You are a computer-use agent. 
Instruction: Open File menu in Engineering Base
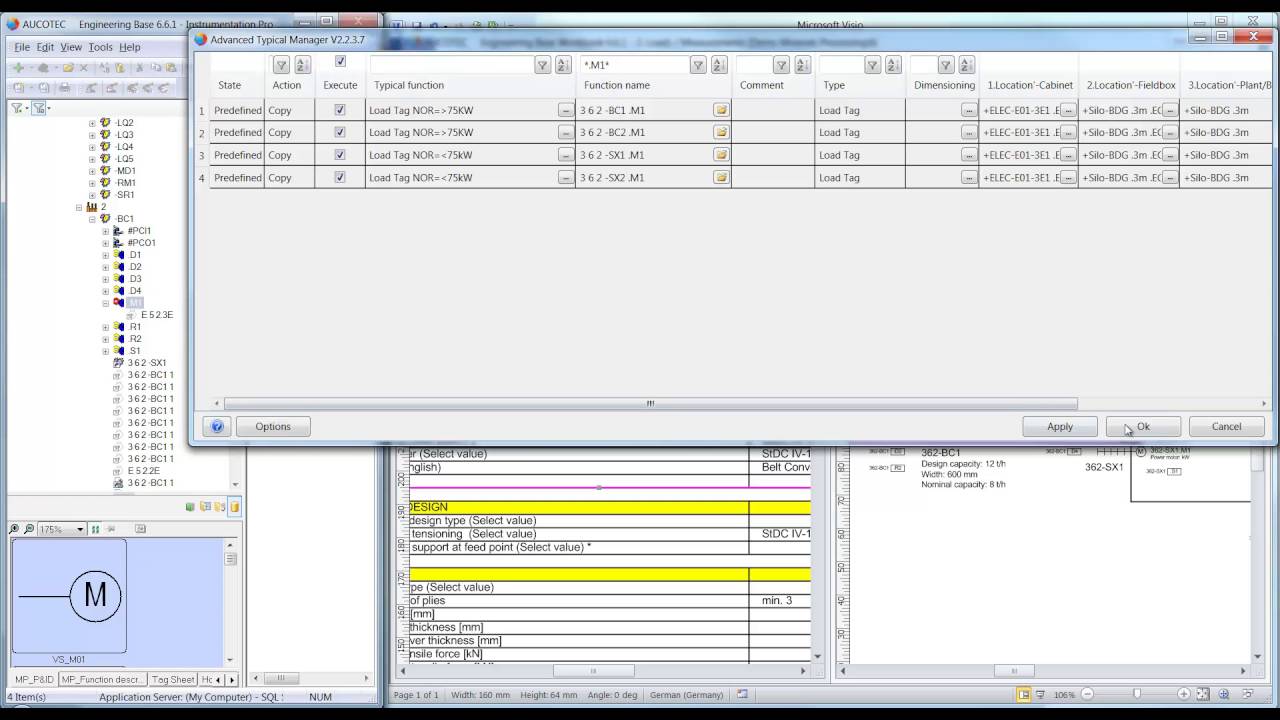(22, 47)
